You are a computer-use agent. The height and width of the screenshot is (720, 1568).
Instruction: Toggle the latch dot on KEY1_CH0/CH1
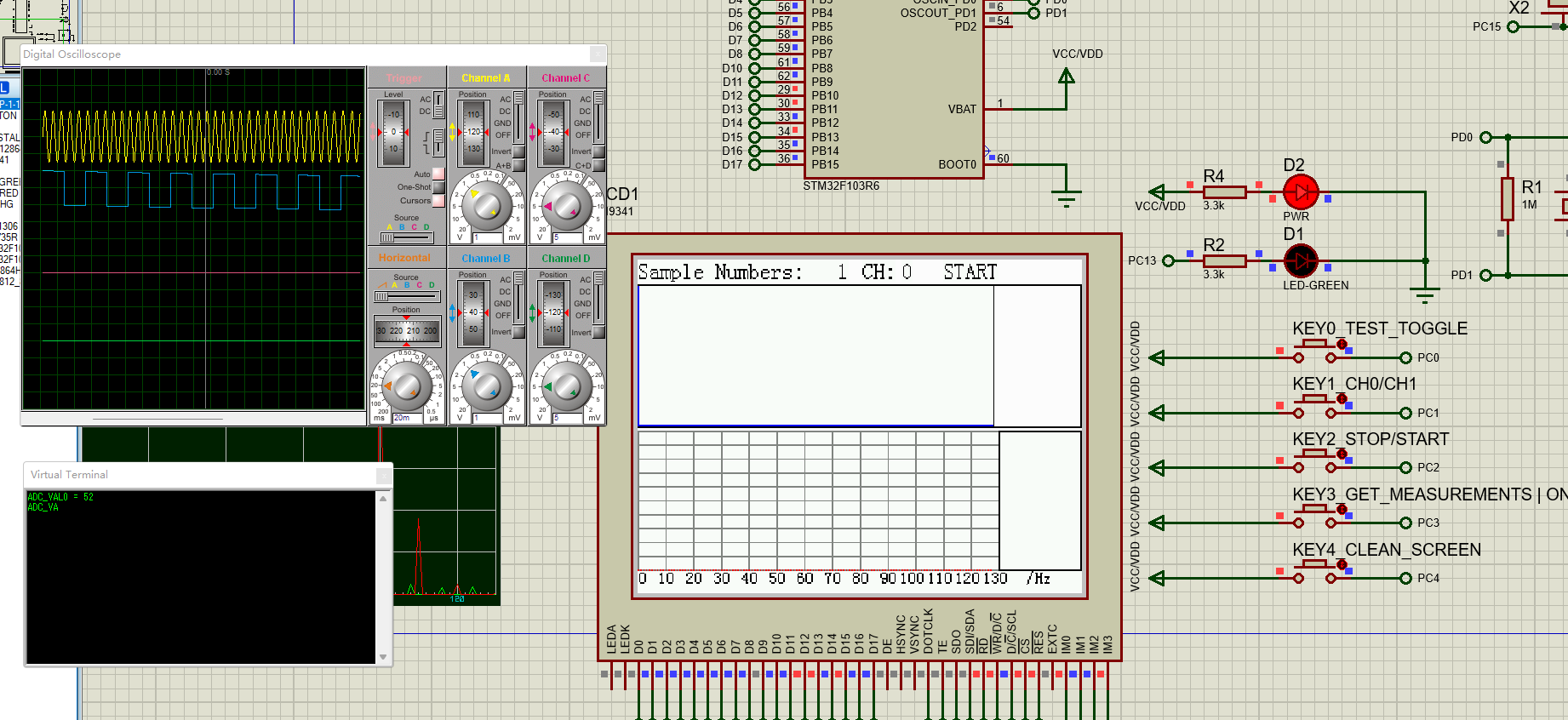pos(1342,399)
